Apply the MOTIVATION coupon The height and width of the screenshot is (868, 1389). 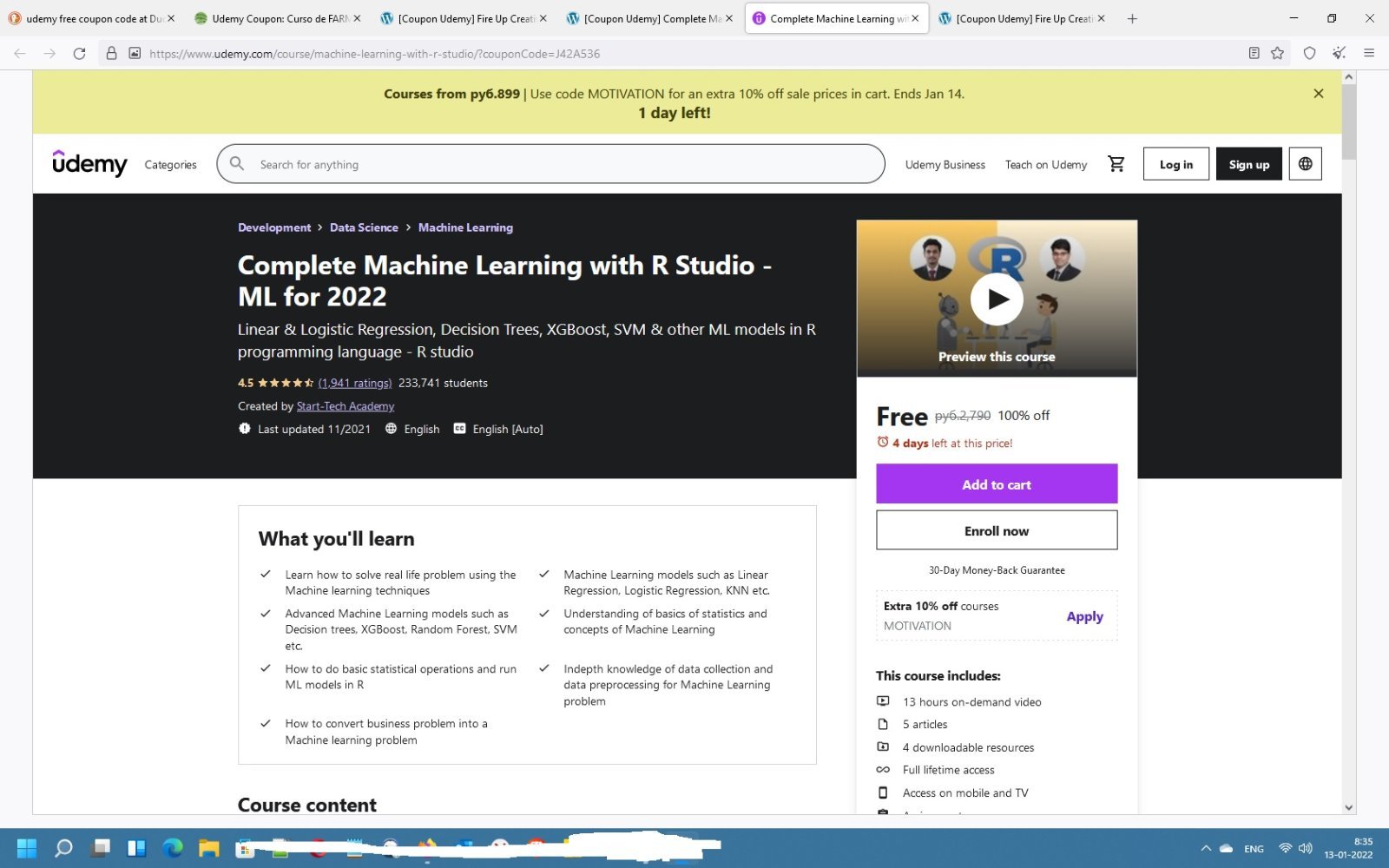click(x=1084, y=616)
